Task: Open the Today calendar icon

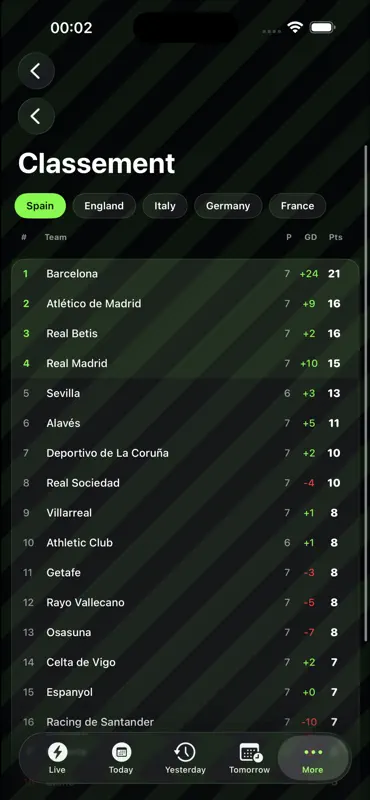Action: [x=121, y=752]
